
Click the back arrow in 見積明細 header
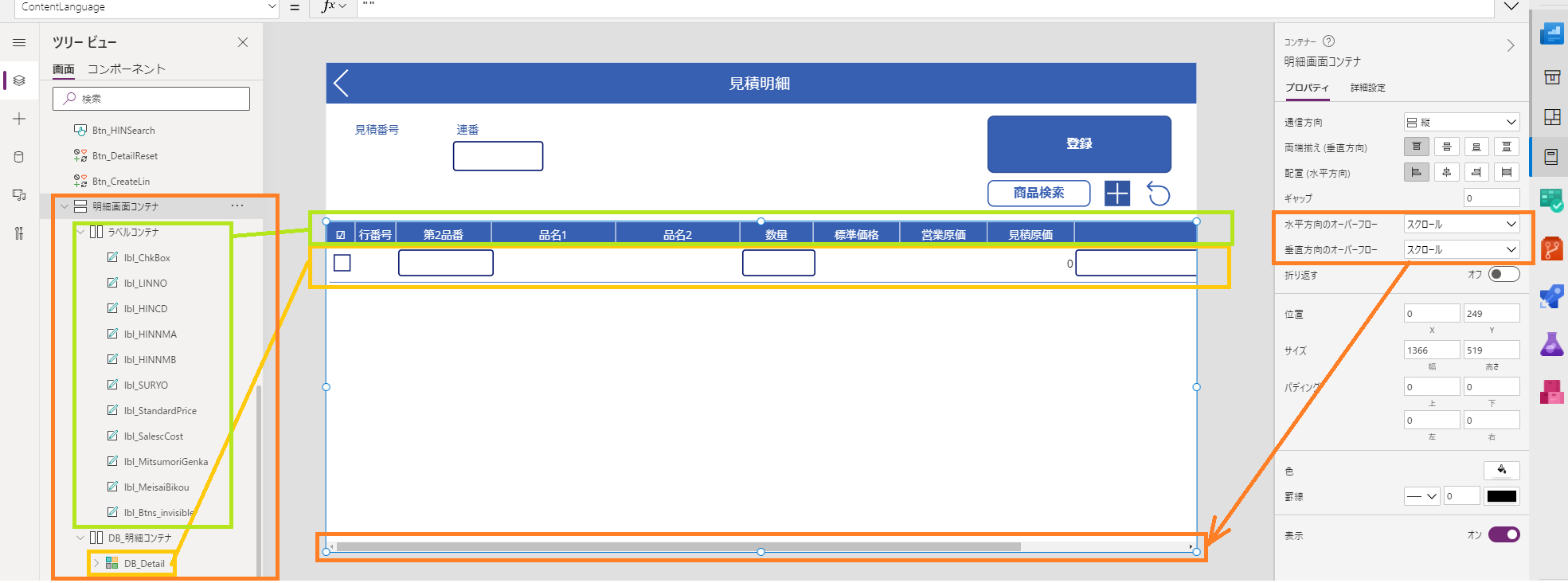pos(342,83)
